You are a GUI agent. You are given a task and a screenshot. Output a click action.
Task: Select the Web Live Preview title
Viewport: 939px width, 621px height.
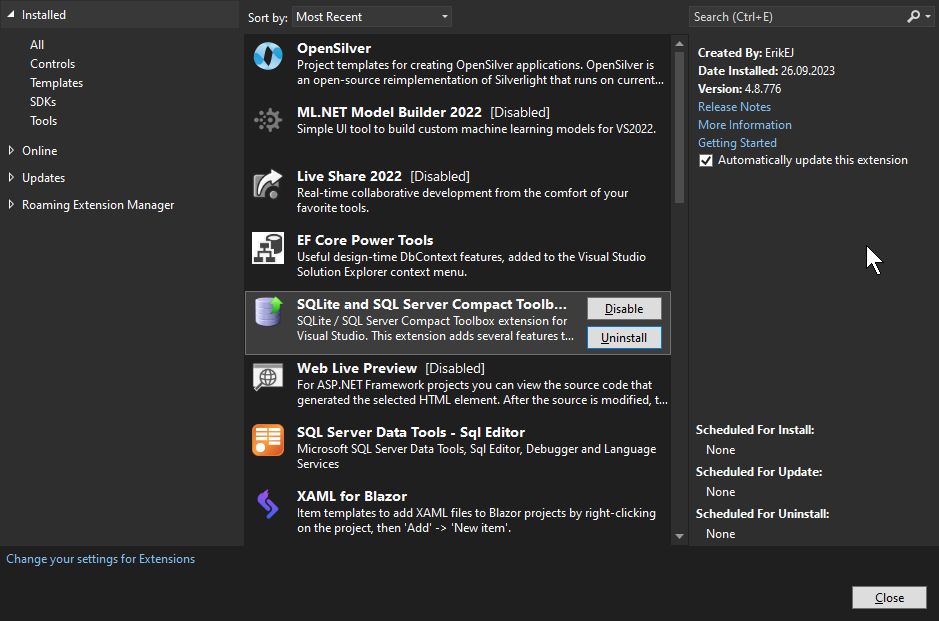(357, 368)
